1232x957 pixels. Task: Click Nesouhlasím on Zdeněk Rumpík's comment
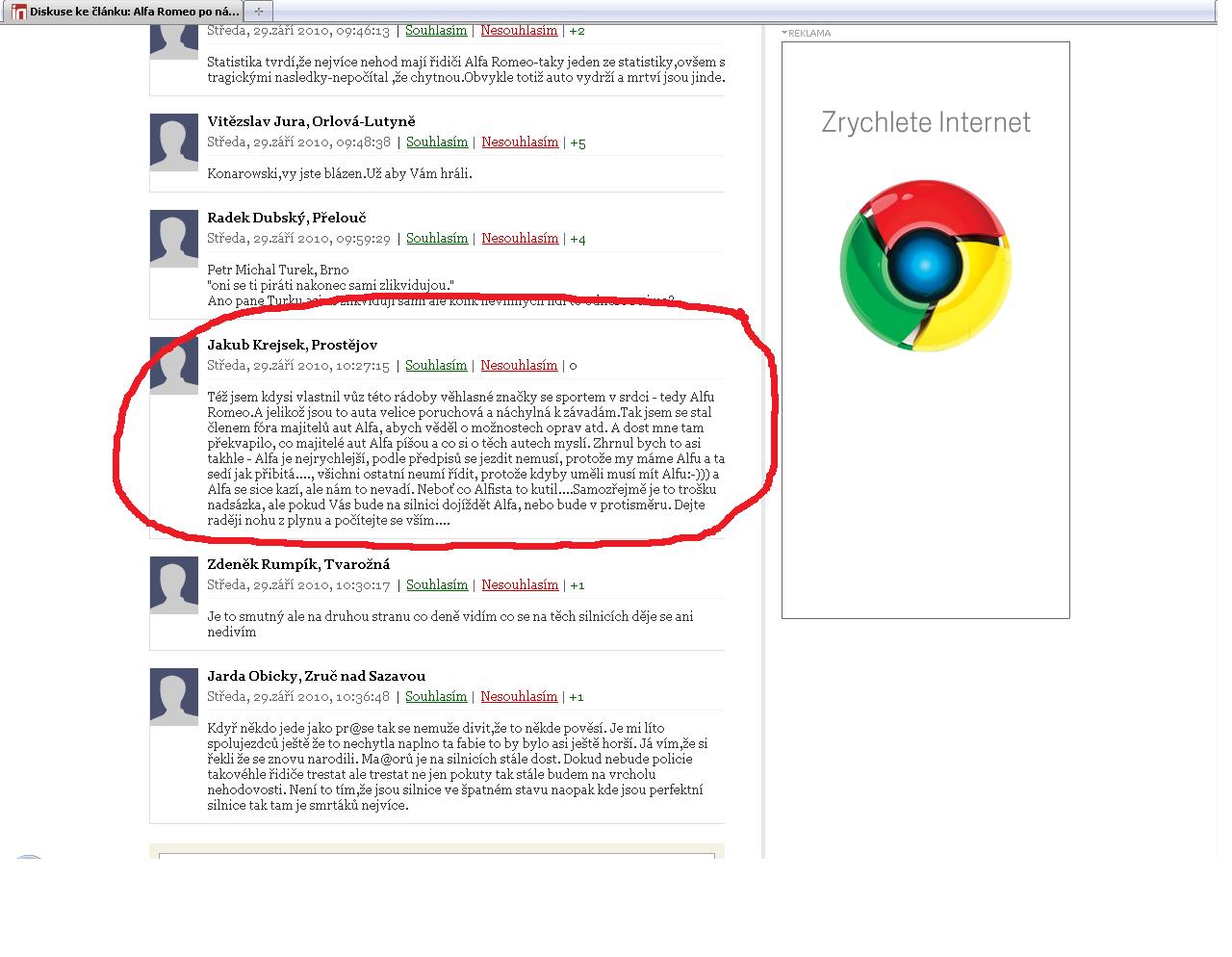(520, 584)
